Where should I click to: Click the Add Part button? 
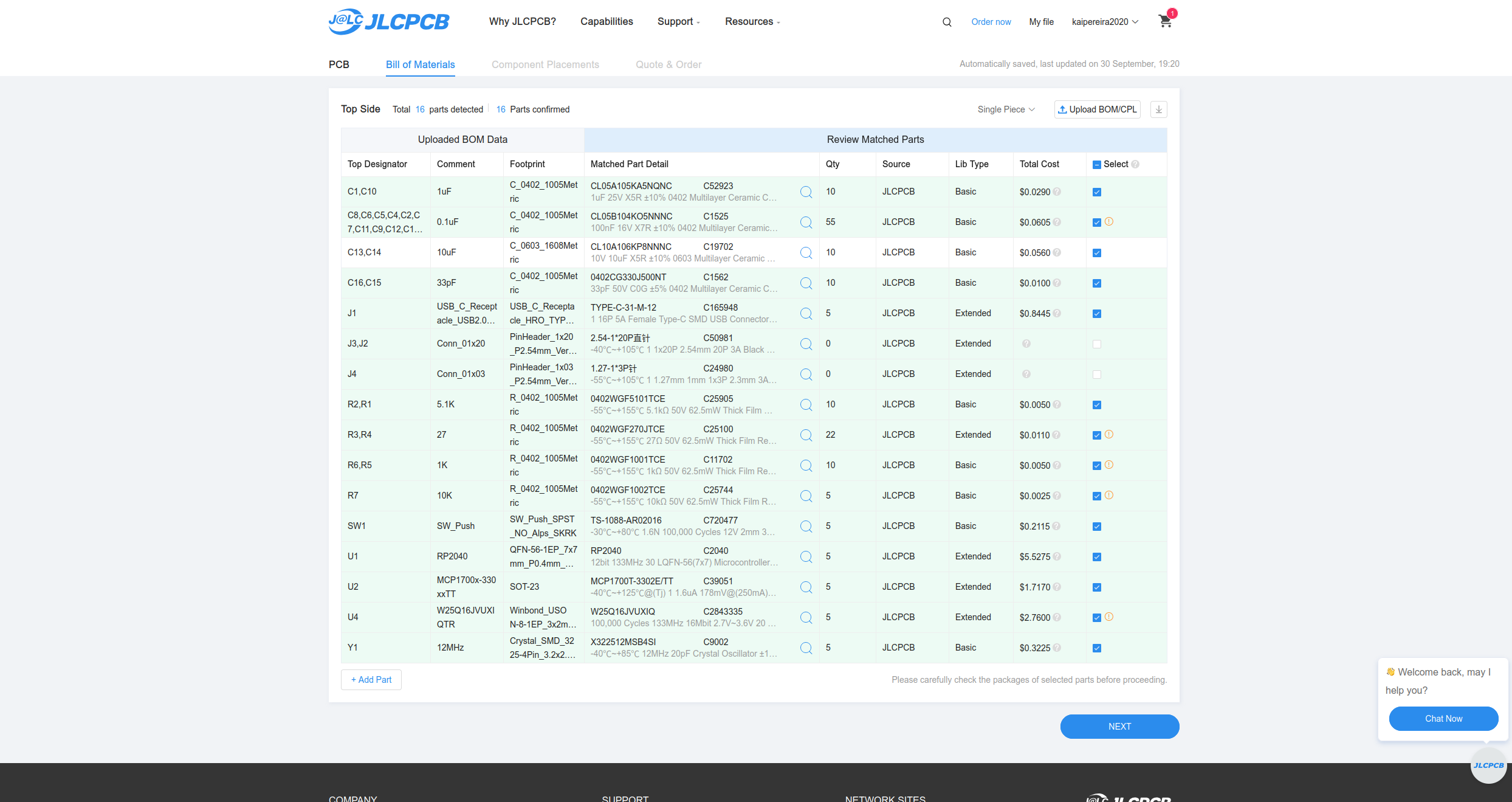click(371, 680)
